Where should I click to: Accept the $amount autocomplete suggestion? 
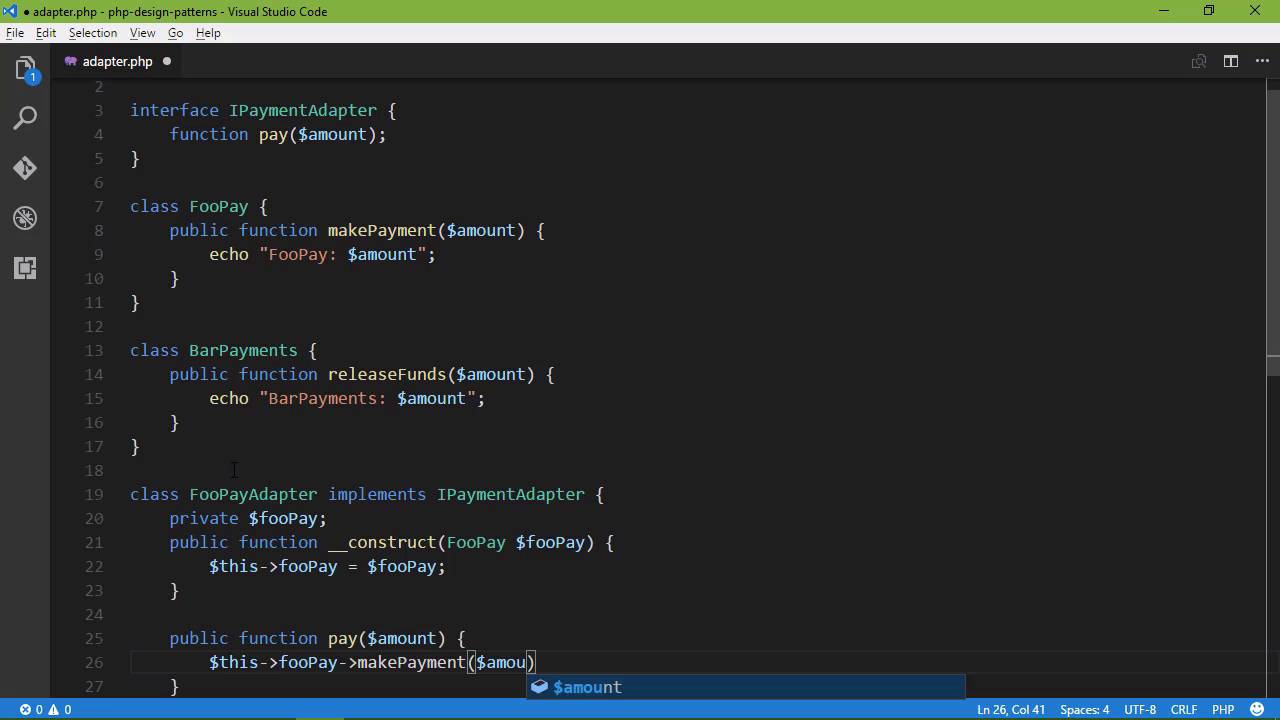click(746, 687)
